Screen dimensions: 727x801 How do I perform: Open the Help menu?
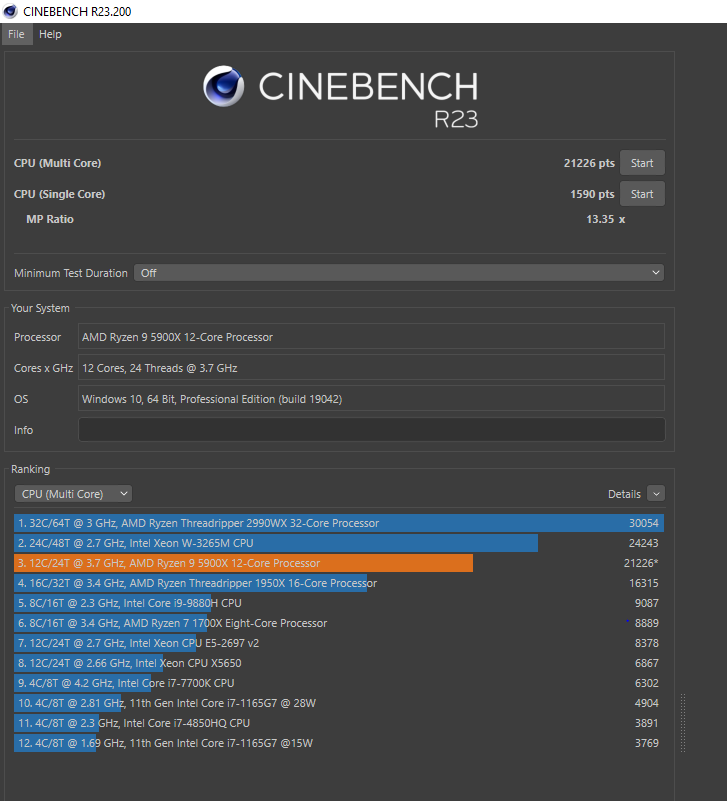click(x=50, y=34)
